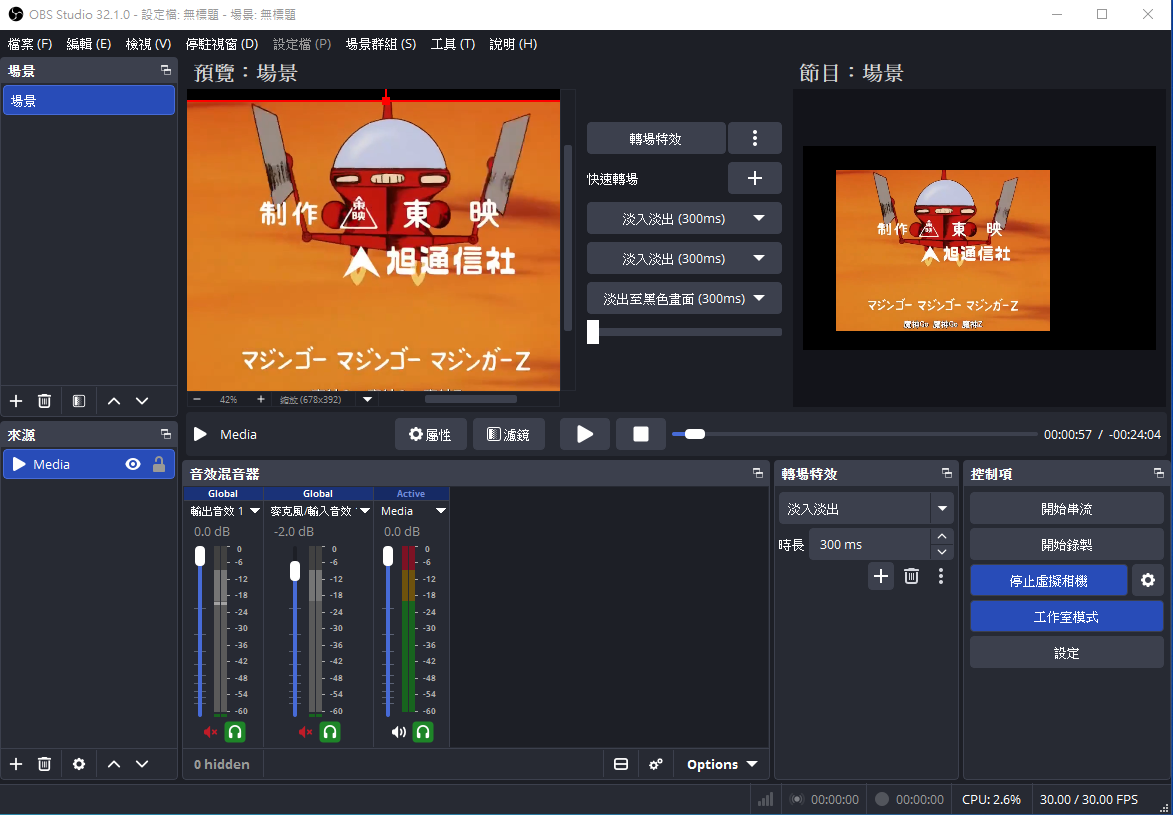Open virtual camera settings gear
Viewport: 1173px width, 815px height.
[x=1148, y=581]
